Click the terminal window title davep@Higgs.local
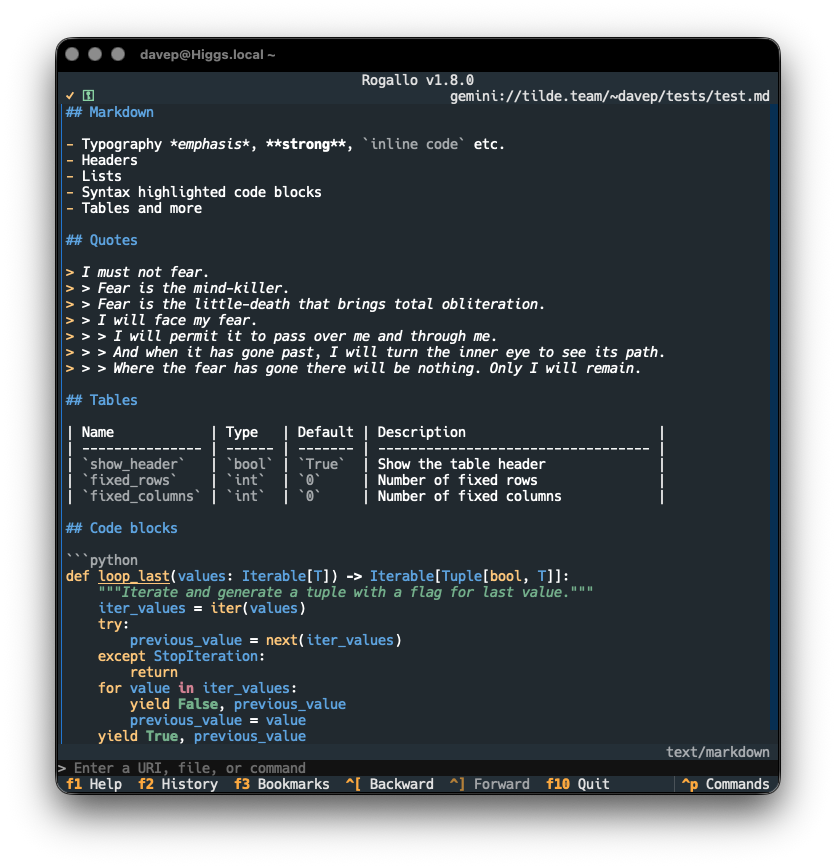Screen dimensions: 836x868 [207, 55]
